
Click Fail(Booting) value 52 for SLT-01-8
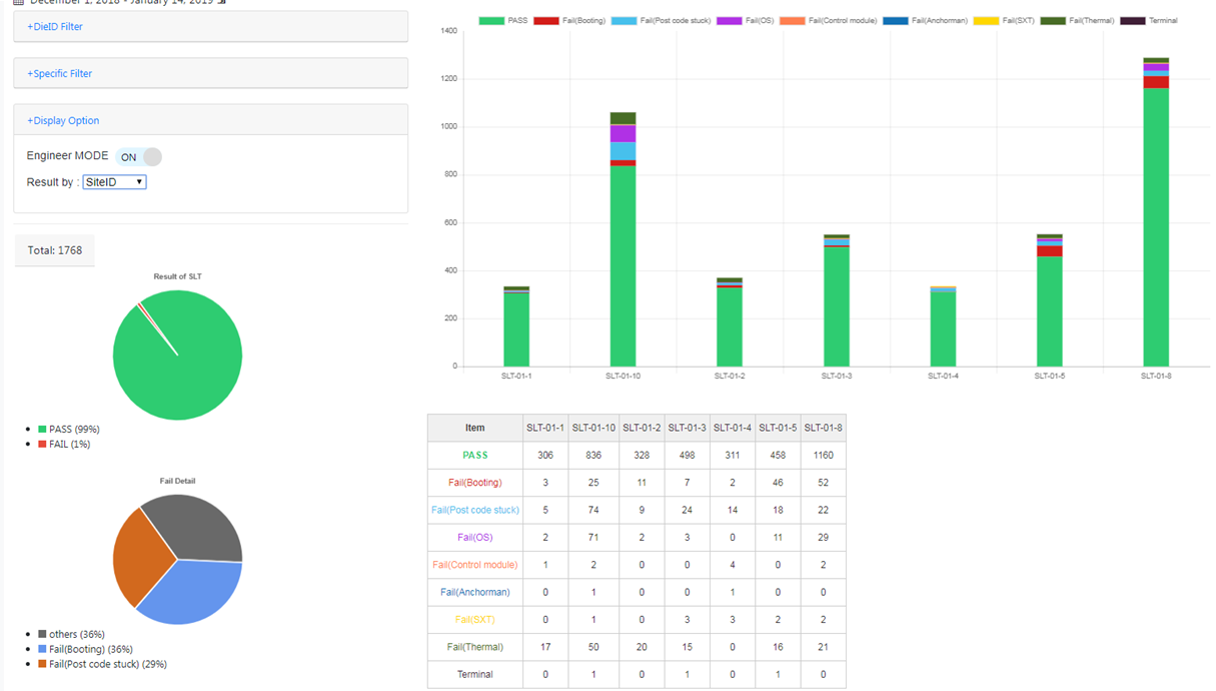pyautogui.click(x=825, y=483)
